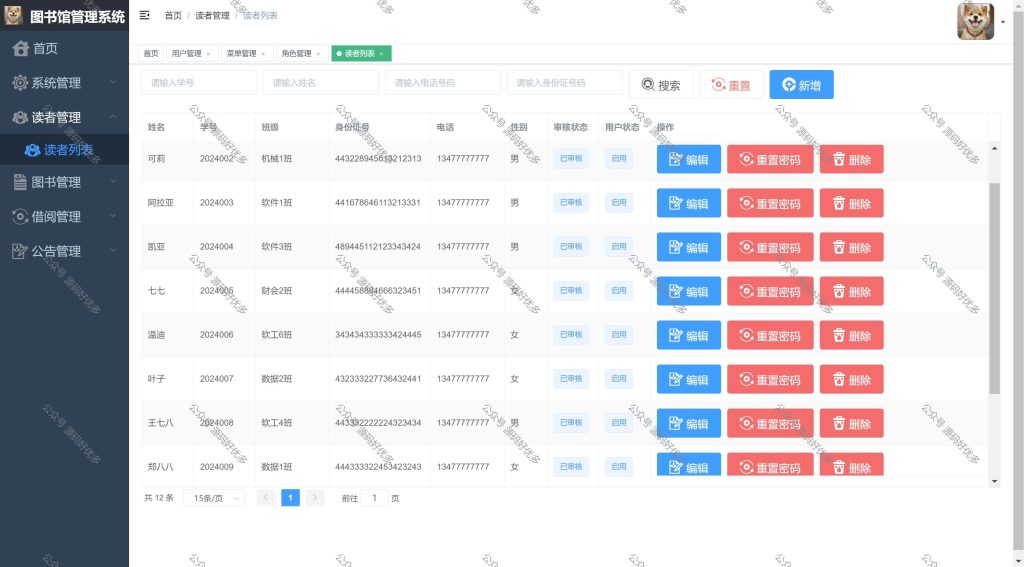Expand the 借阅管理 sidebar menu

pyautogui.click(x=64, y=217)
